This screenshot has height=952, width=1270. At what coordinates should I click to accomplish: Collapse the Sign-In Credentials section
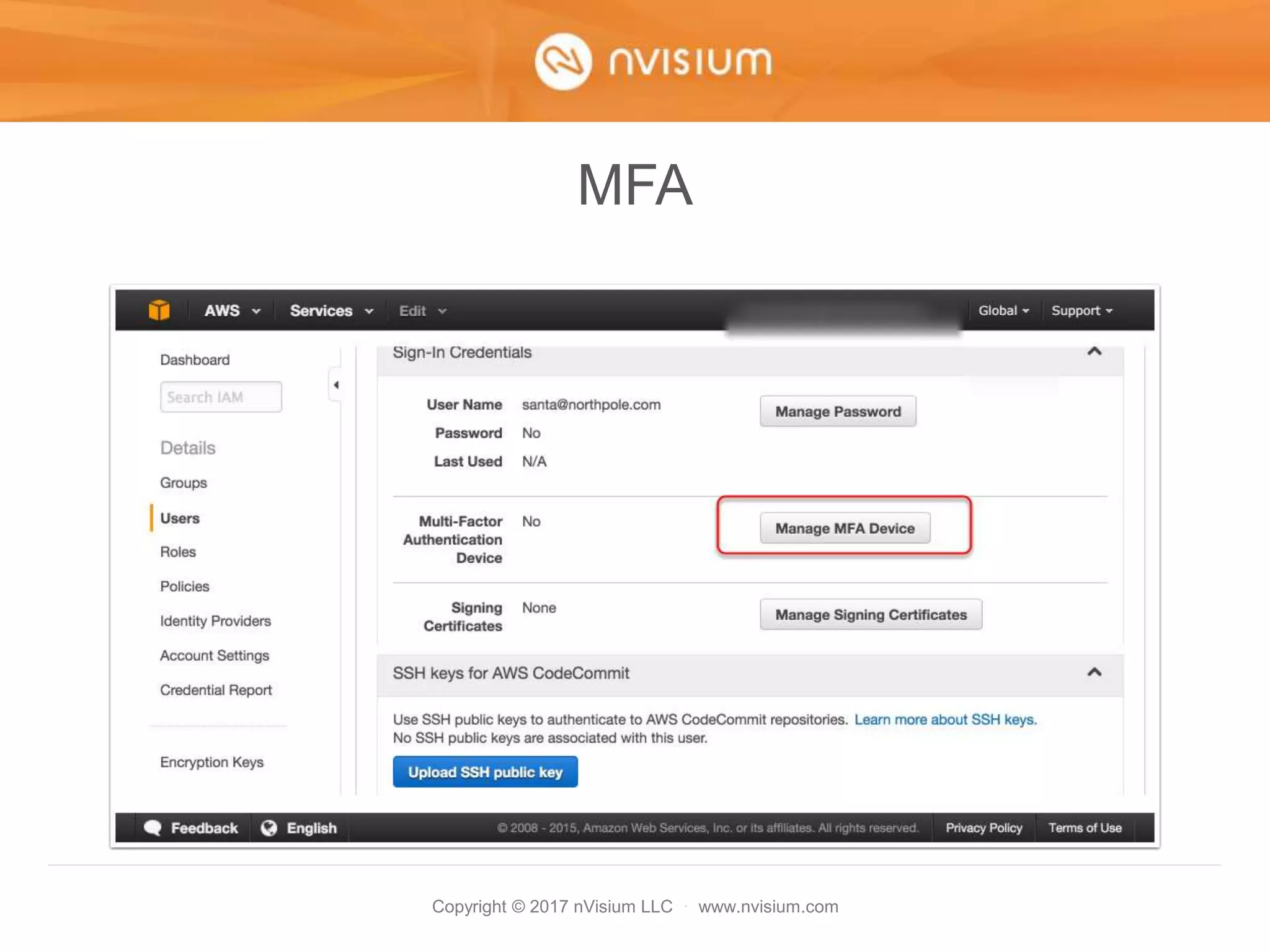click(x=1094, y=351)
